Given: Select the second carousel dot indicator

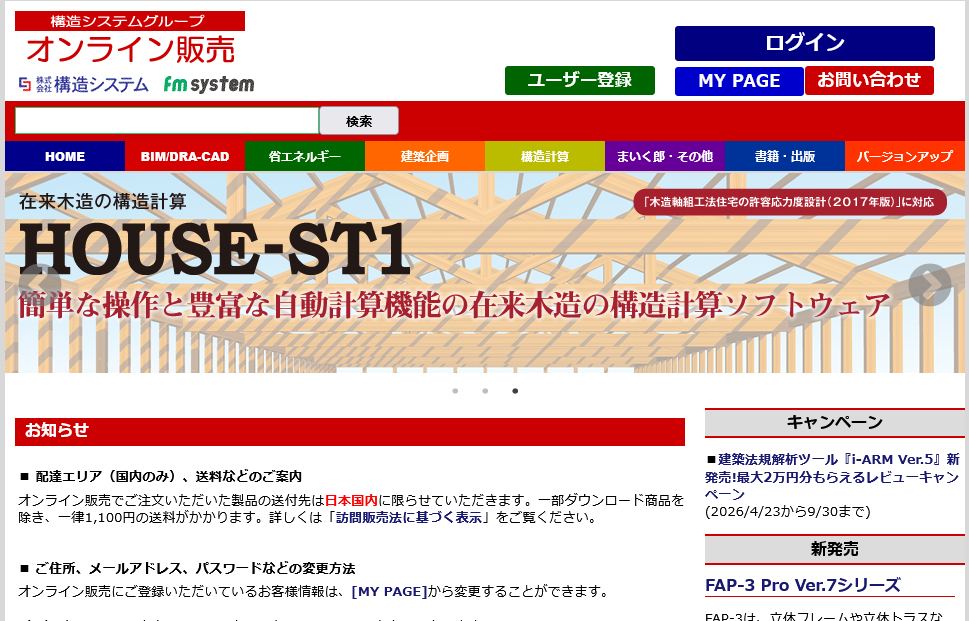Looking at the screenshot, I should (x=485, y=391).
